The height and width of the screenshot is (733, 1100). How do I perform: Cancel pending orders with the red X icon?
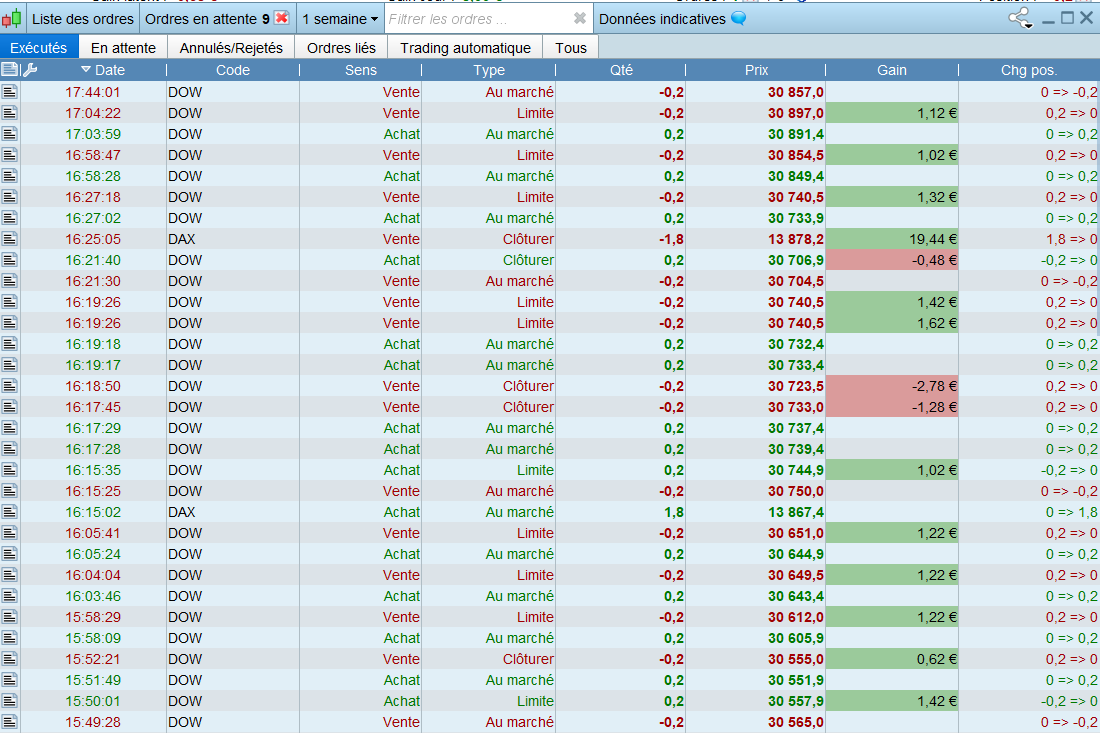pos(282,18)
